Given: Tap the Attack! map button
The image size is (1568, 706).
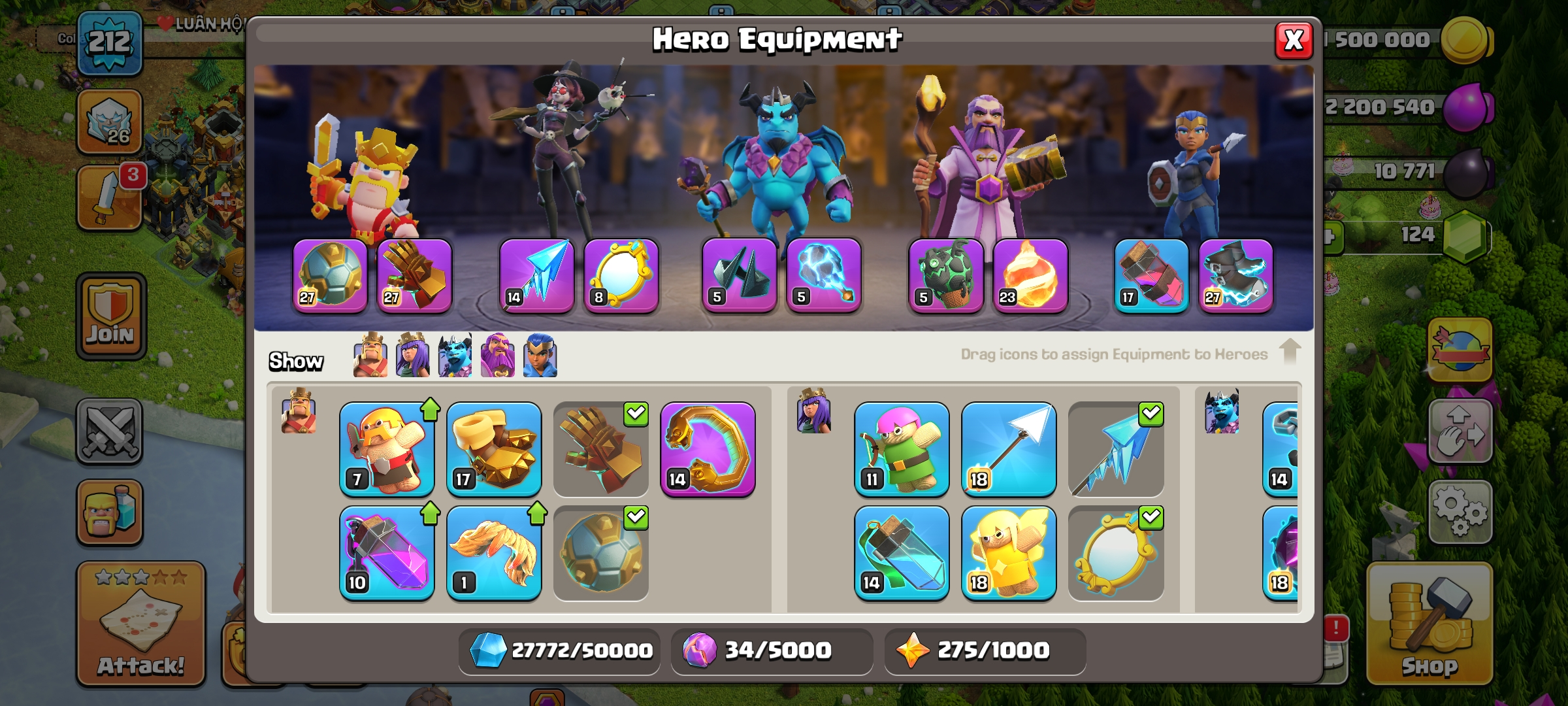Looking at the screenshot, I should pyautogui.click(x=141, y=624).
